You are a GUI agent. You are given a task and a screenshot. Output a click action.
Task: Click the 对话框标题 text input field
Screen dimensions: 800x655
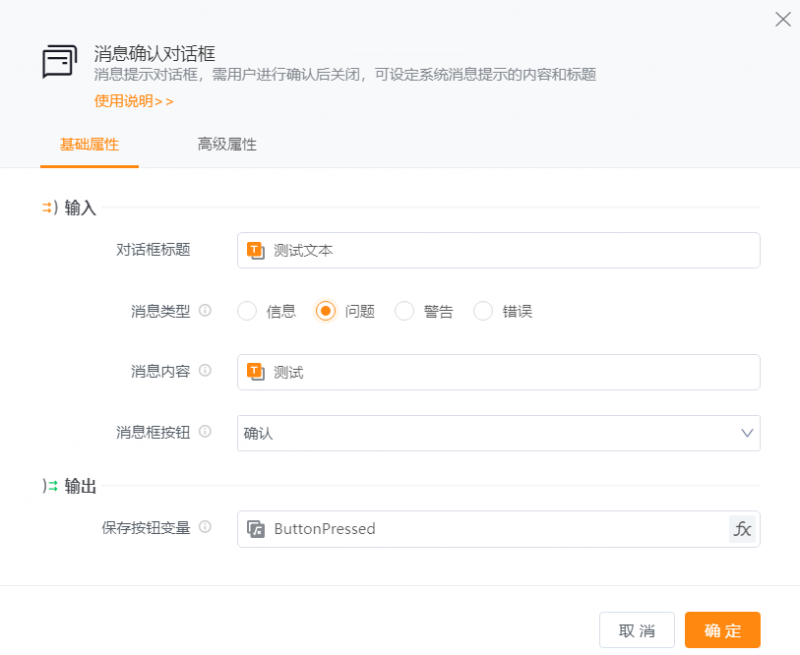point(510,250)
